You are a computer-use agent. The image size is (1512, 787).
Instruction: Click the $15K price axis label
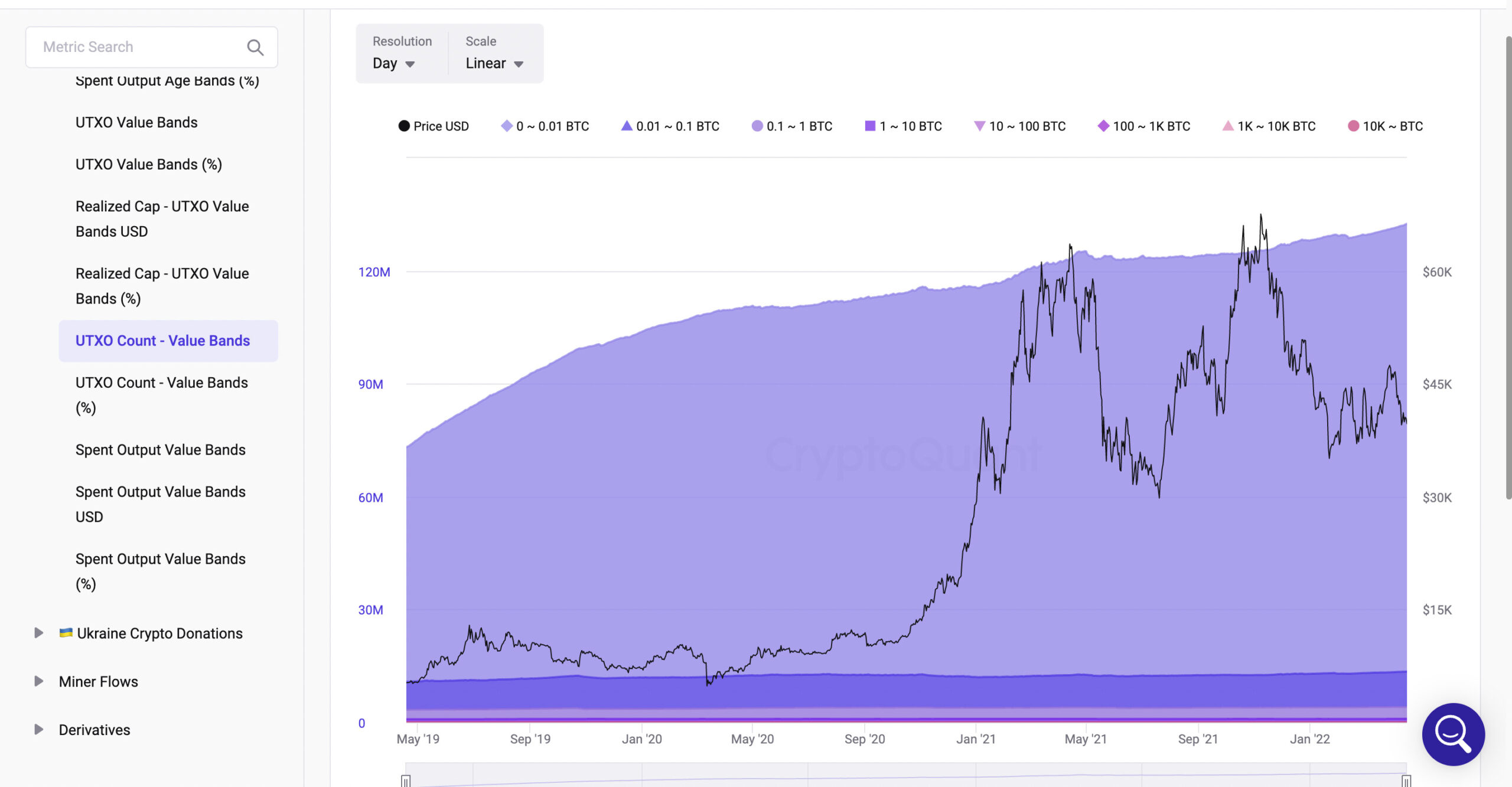click(1437, 610)
